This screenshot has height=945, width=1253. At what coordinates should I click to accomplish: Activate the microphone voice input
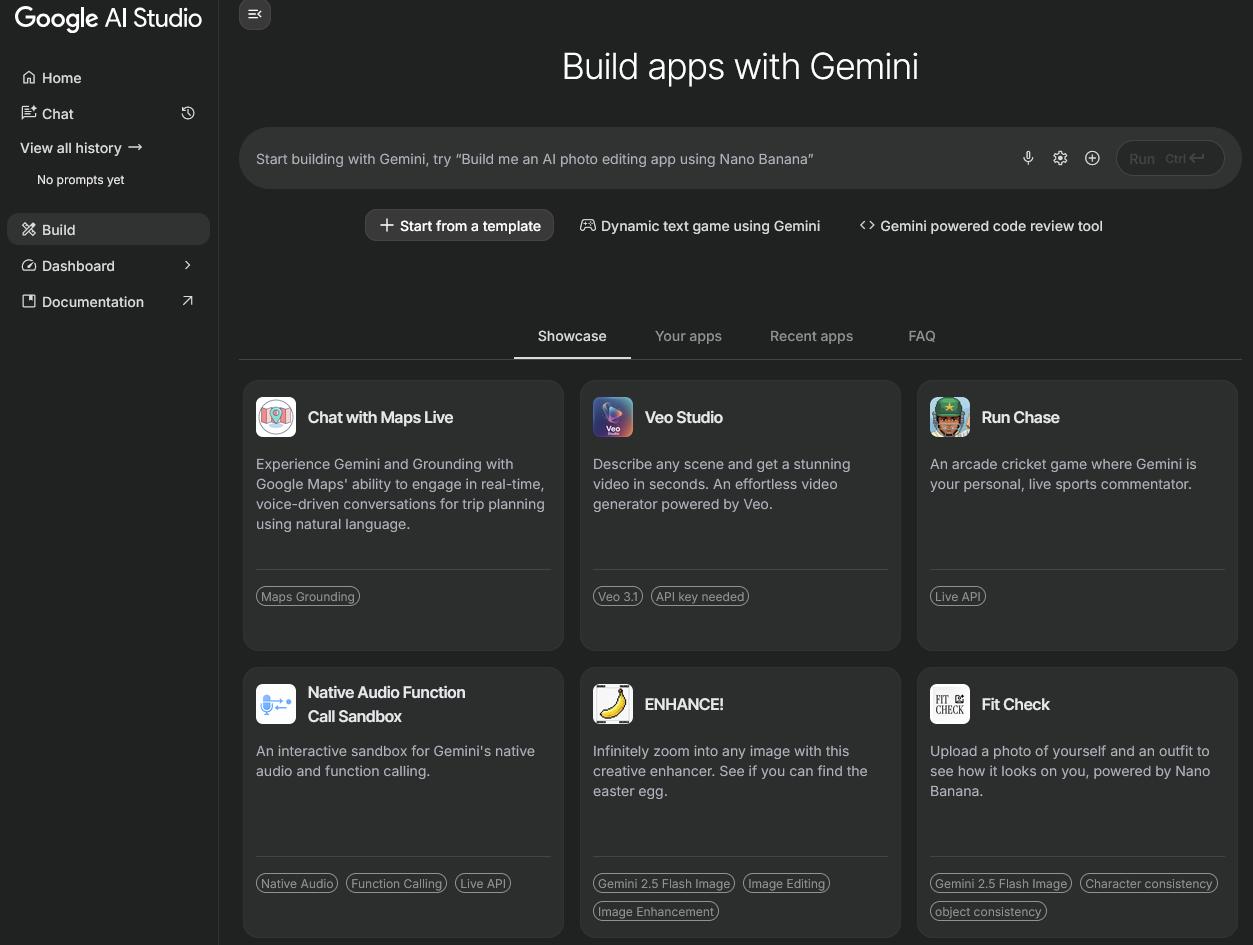(1028, 158)
